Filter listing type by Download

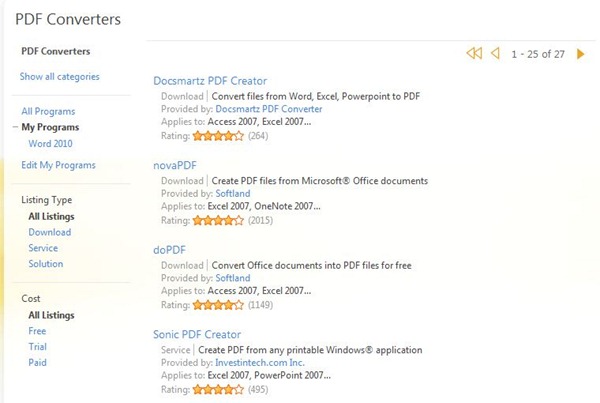click(x=49, y=232)
